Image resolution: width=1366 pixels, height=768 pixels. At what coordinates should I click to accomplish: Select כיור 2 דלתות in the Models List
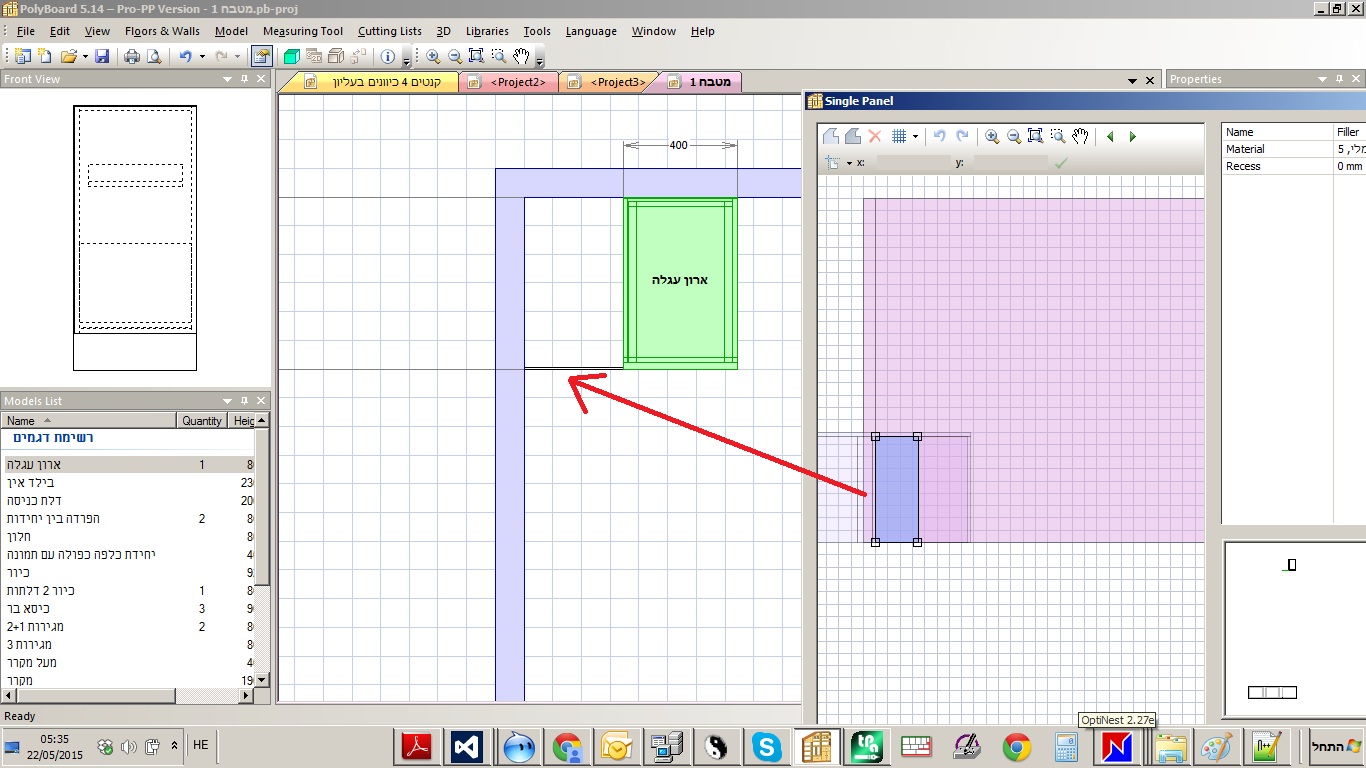pyautogui.click(x=127, y=591)
